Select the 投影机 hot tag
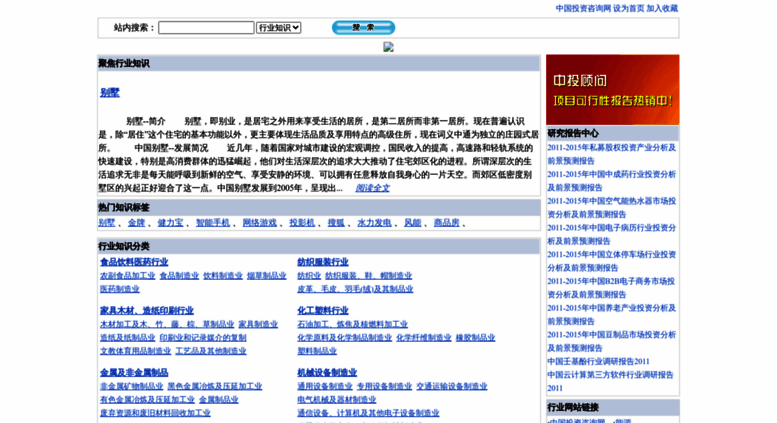Screen dimensions: 777x423 click(302, 223)
